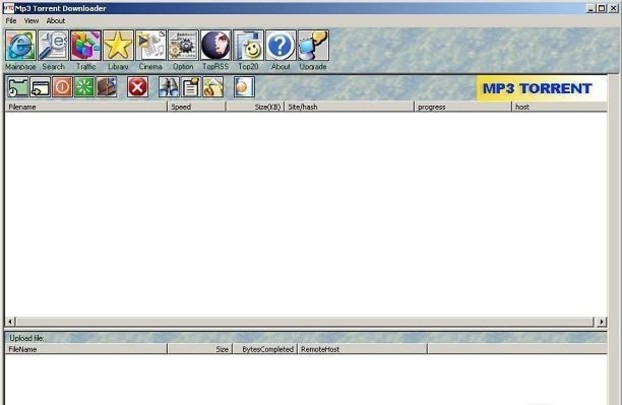Open the Library star icon
This screenshot has width=622, height=405.
[118, 45]
